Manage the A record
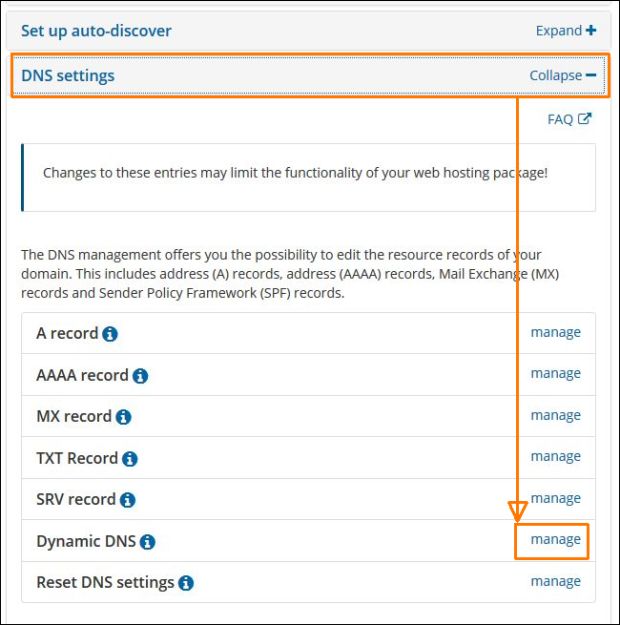Screen dimensions: 620x625 click(555, 332)
